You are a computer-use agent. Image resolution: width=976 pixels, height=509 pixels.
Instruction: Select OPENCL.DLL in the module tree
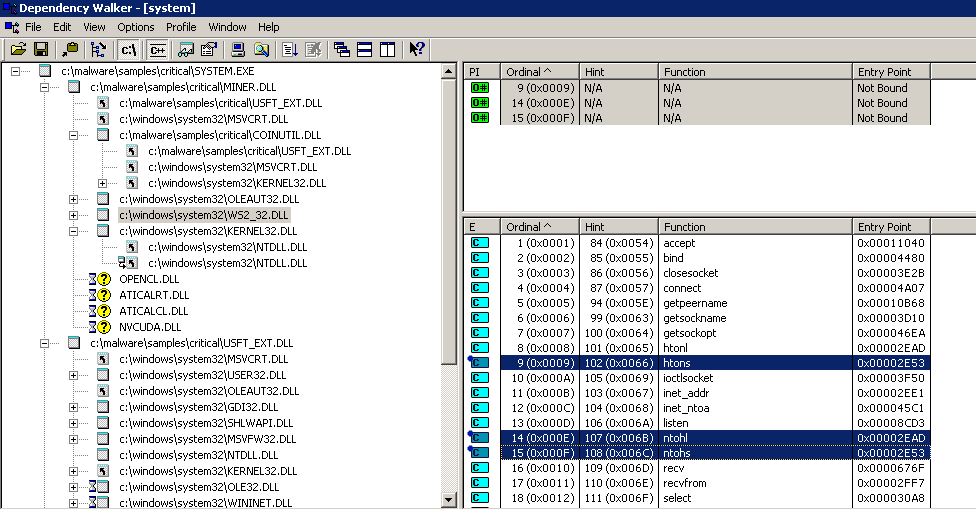[149, 279]
